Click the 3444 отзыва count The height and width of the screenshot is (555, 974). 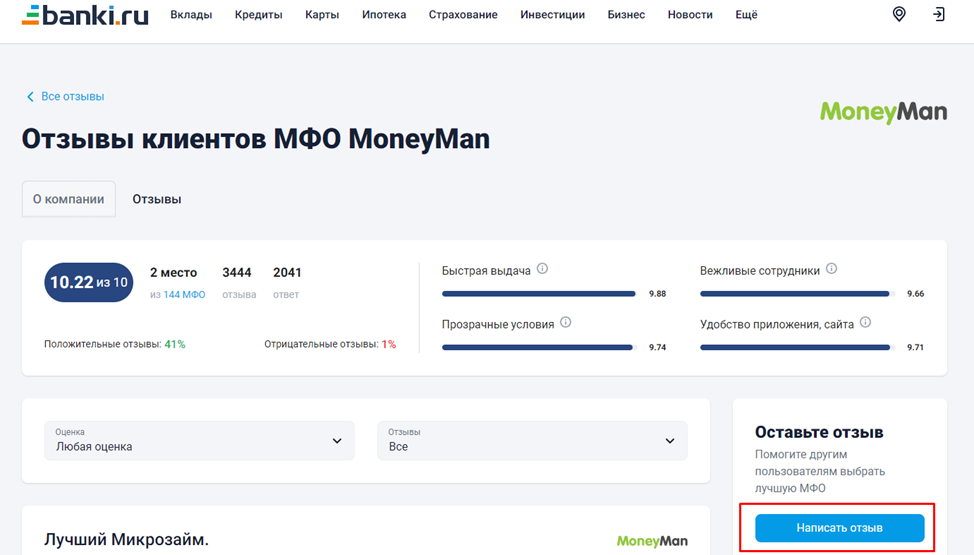[x=239, y=282]
